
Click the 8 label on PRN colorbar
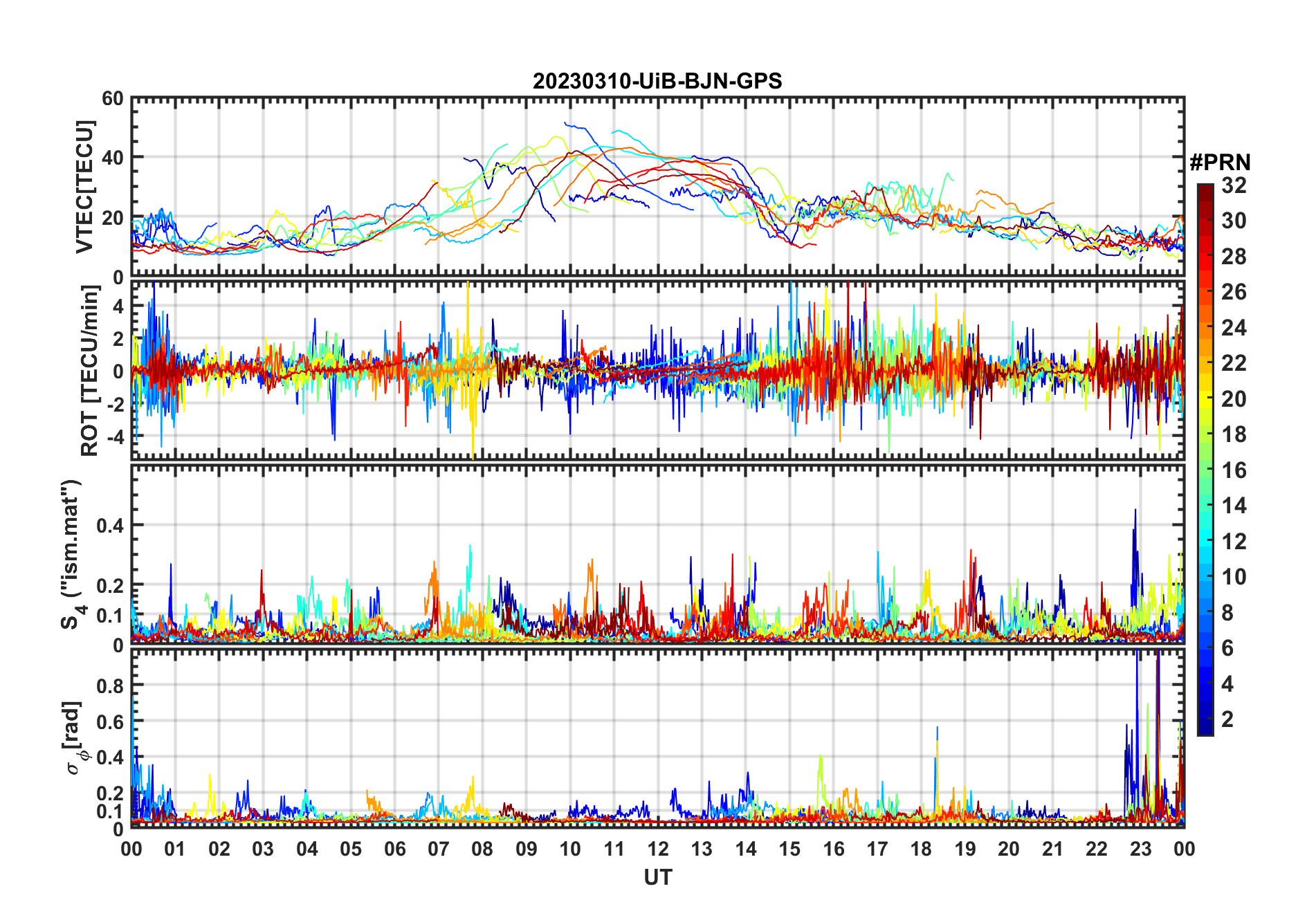(x=1227, y=613)
